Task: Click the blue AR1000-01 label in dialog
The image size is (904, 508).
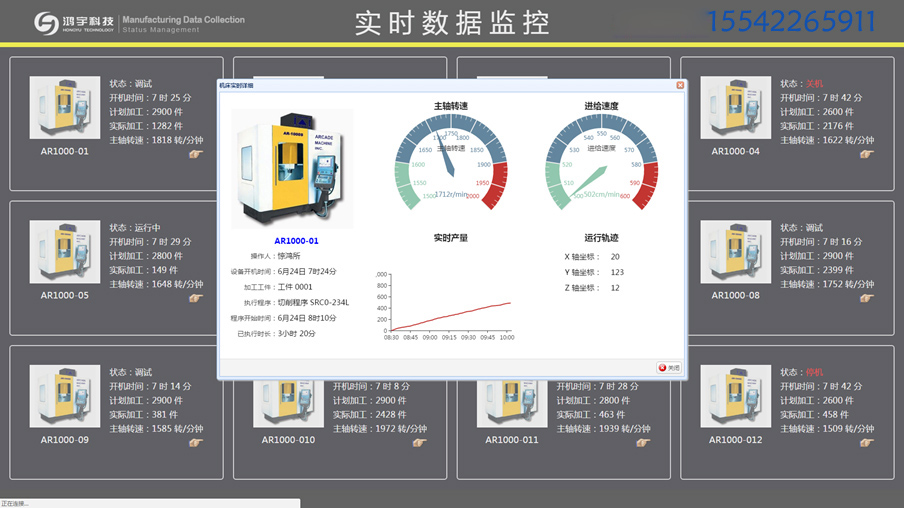Action: click(296, 241)
